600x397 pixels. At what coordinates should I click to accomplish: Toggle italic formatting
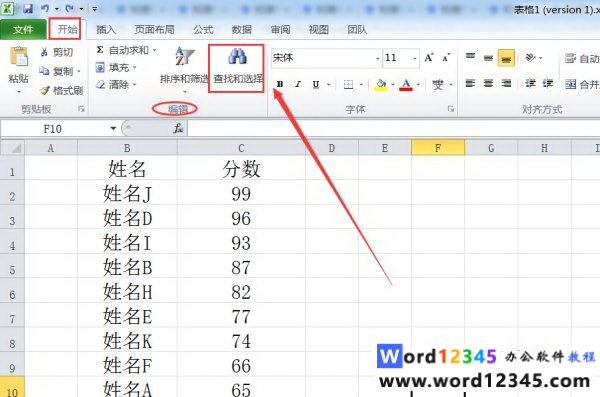[x=298, y=84]
